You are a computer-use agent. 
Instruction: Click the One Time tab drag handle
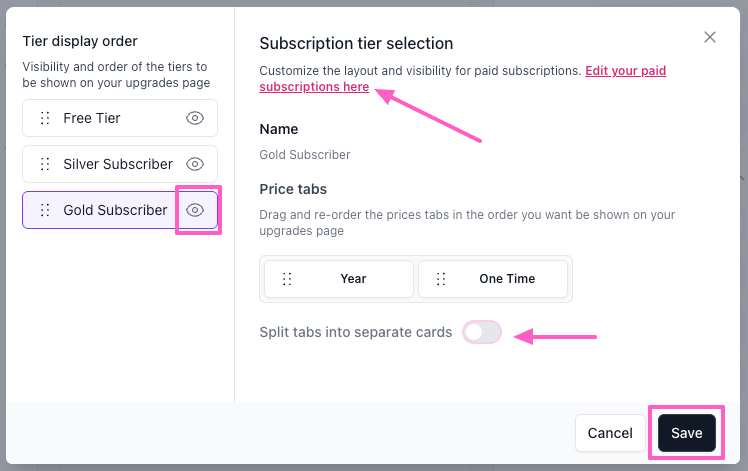pos(441,279)
